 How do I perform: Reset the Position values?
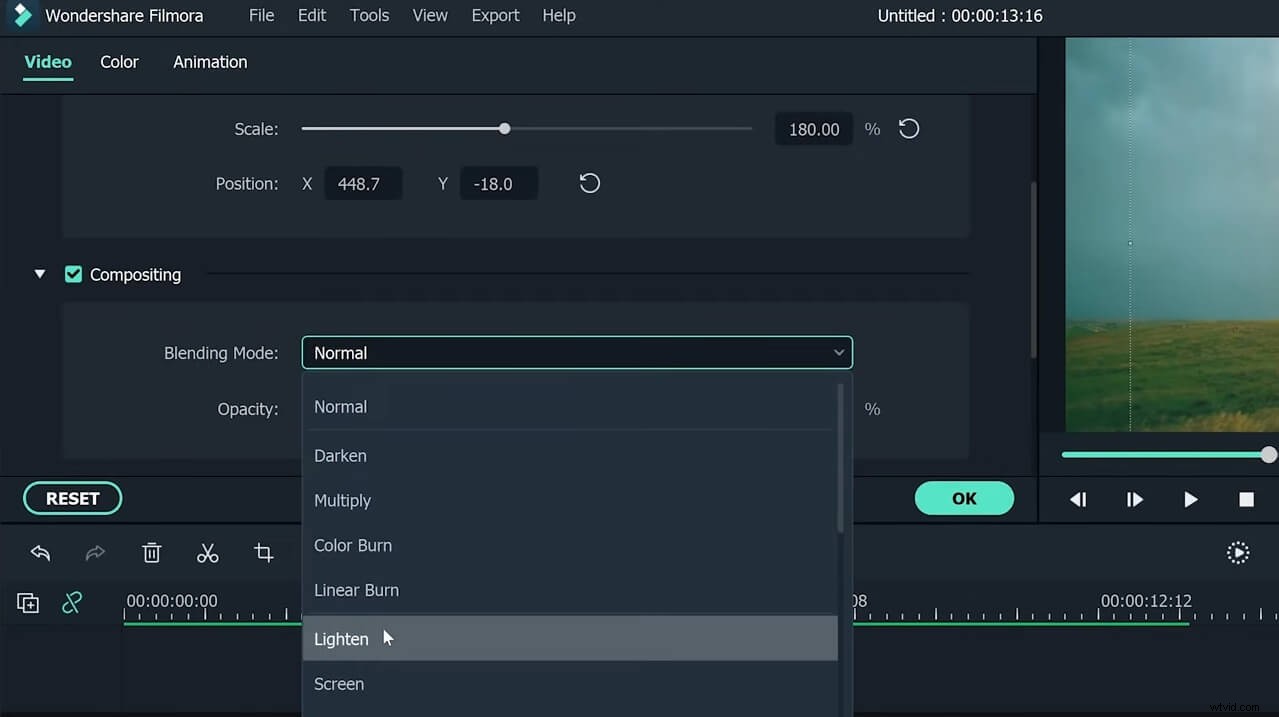click(590, 184)
